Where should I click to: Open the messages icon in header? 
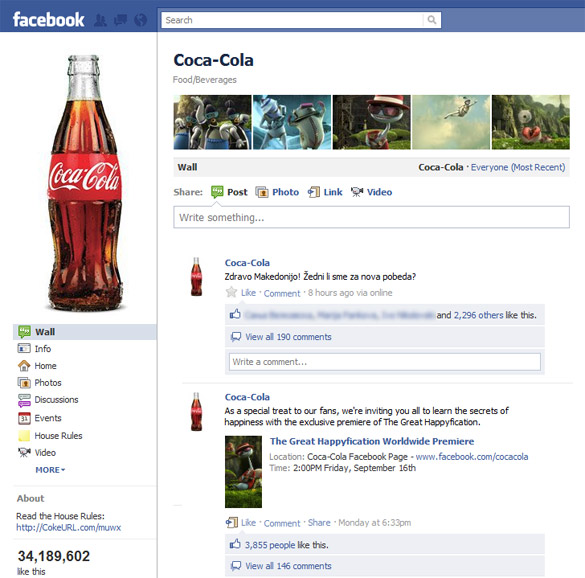point(121,20)
